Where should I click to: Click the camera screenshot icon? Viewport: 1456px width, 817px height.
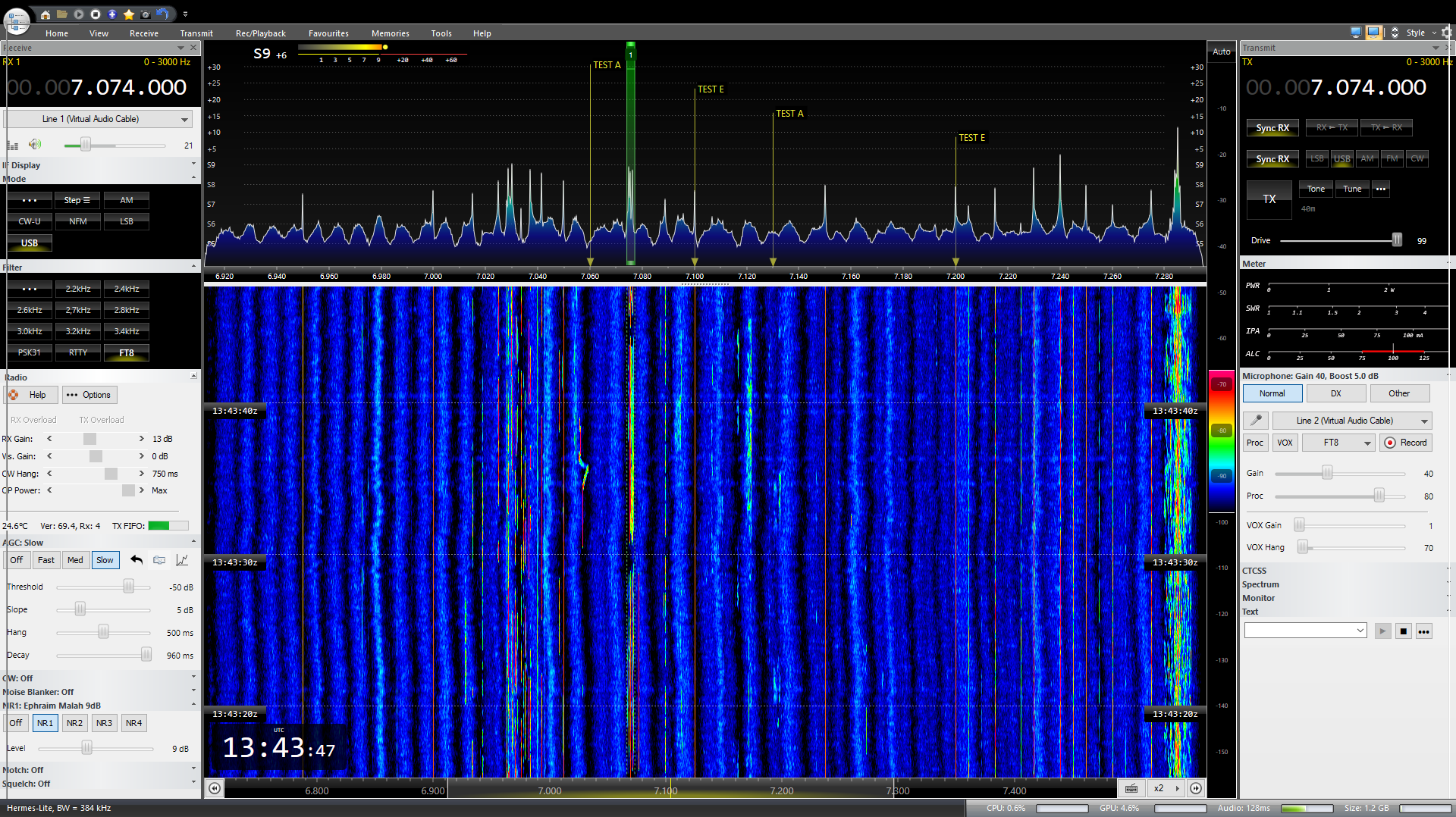(146, 14)
